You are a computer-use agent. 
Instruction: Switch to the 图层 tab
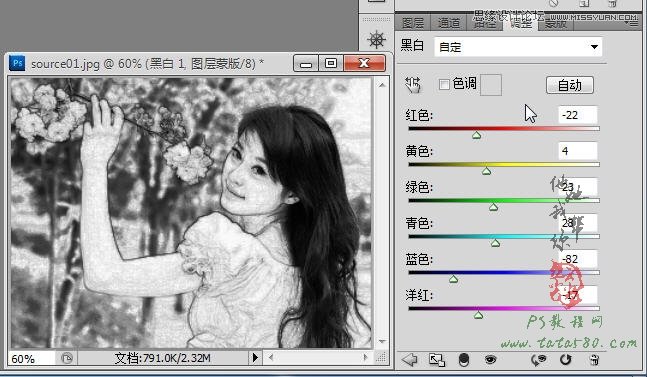pos(413,22)
